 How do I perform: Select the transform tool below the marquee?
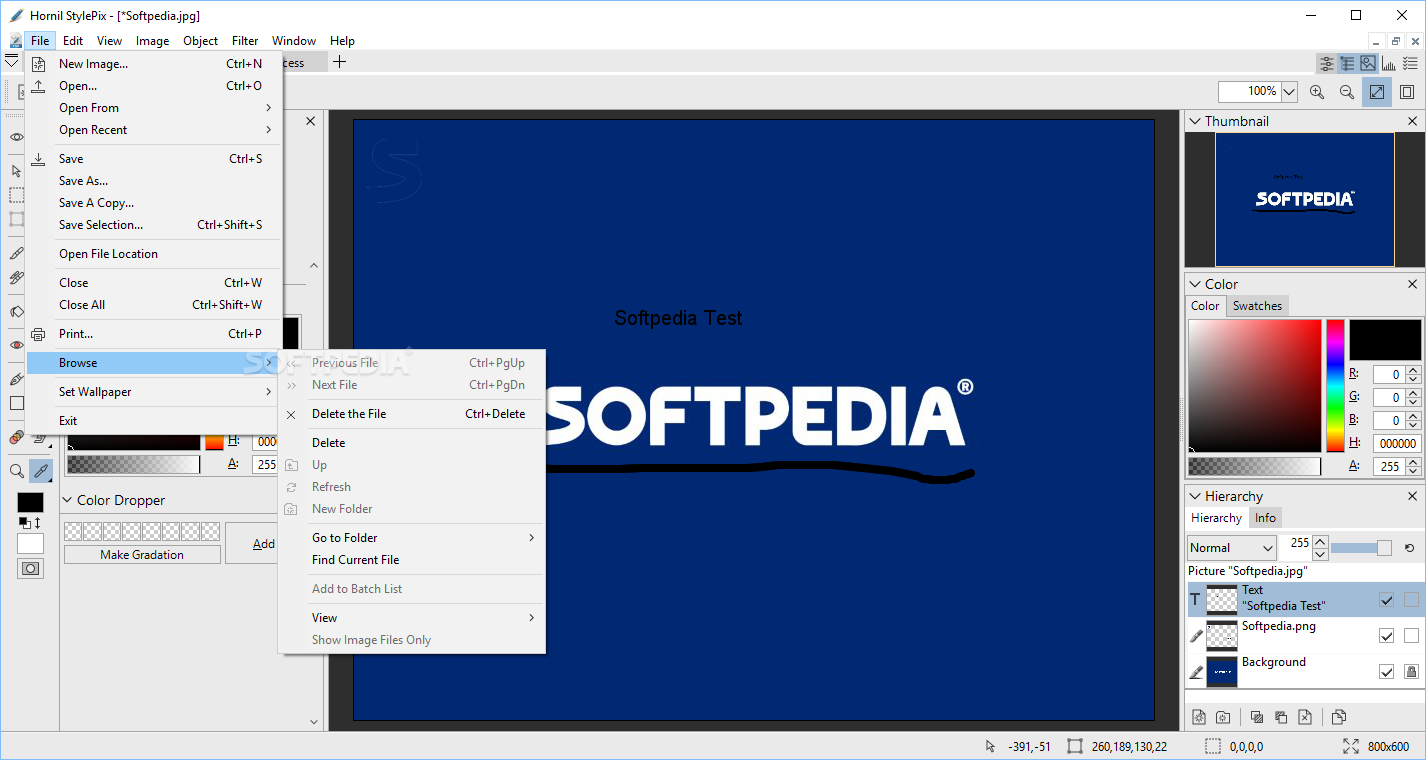[x=16, y=219]
